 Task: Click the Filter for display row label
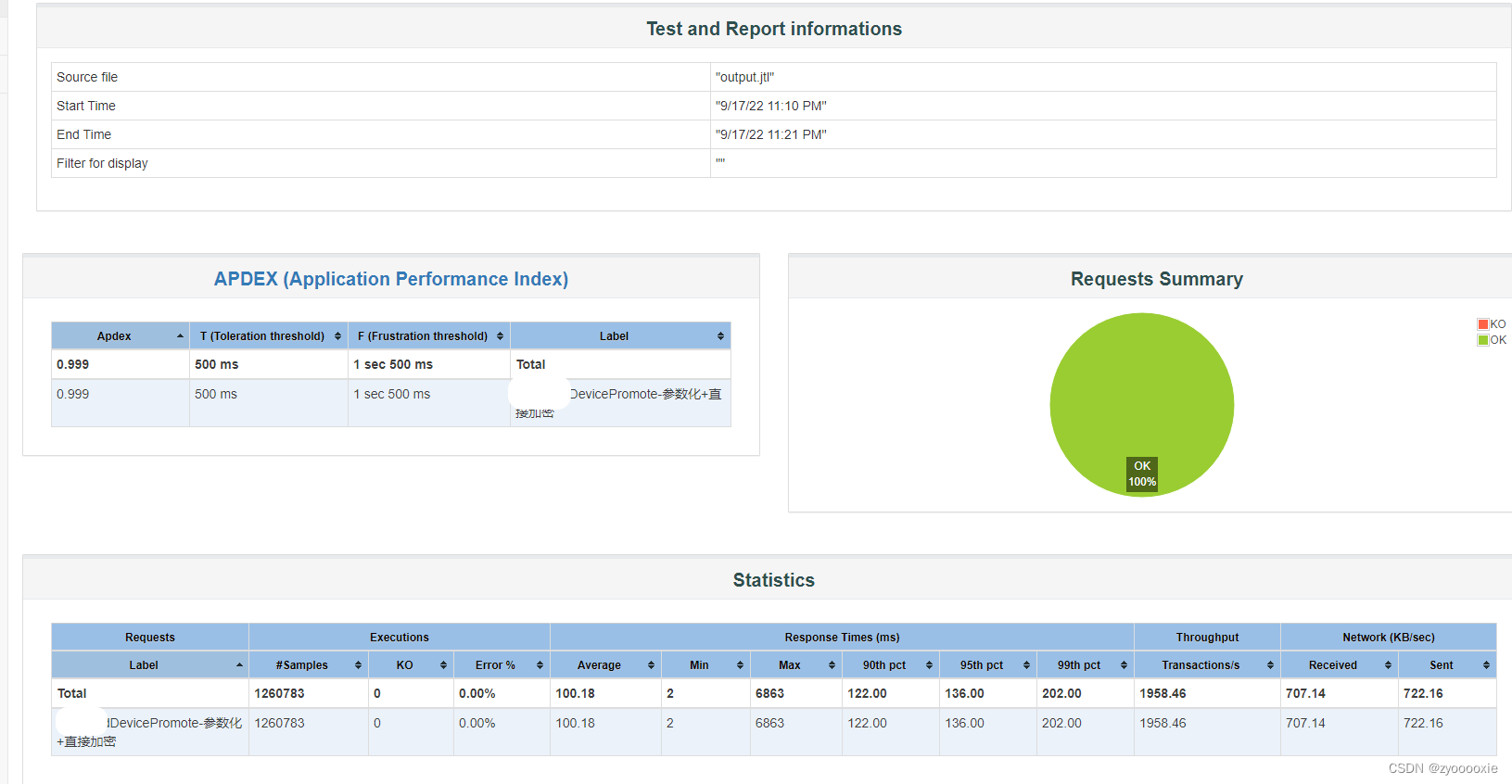102,163
